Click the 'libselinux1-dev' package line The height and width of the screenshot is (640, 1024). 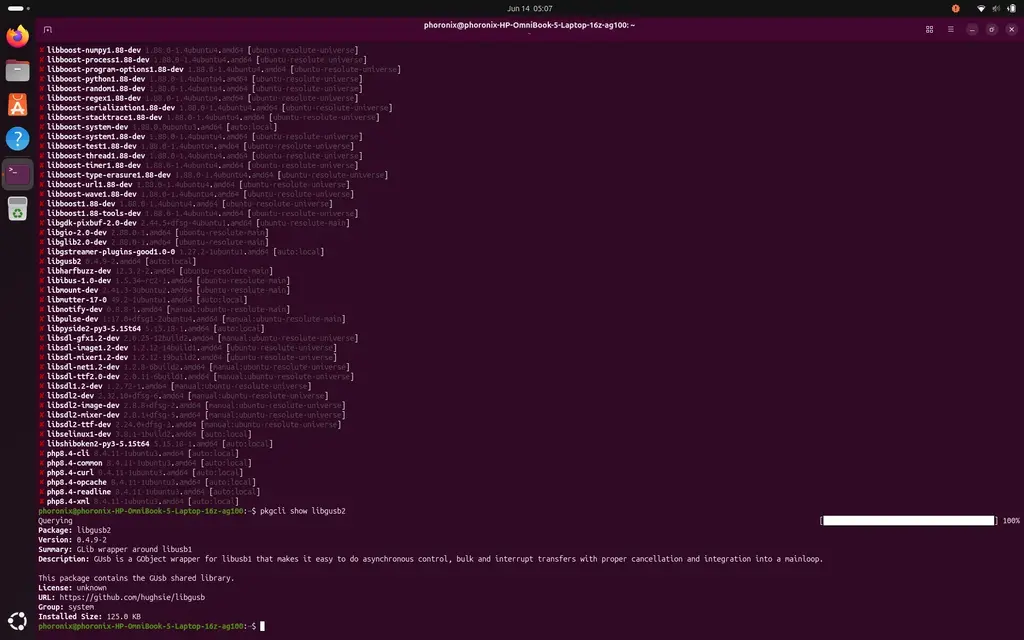click(x=145, y=434)
